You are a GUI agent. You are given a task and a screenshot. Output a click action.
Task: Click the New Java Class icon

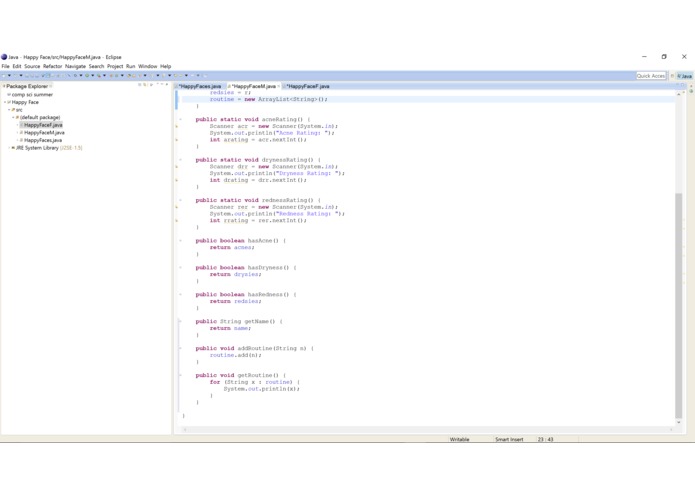tap(117, 76)
